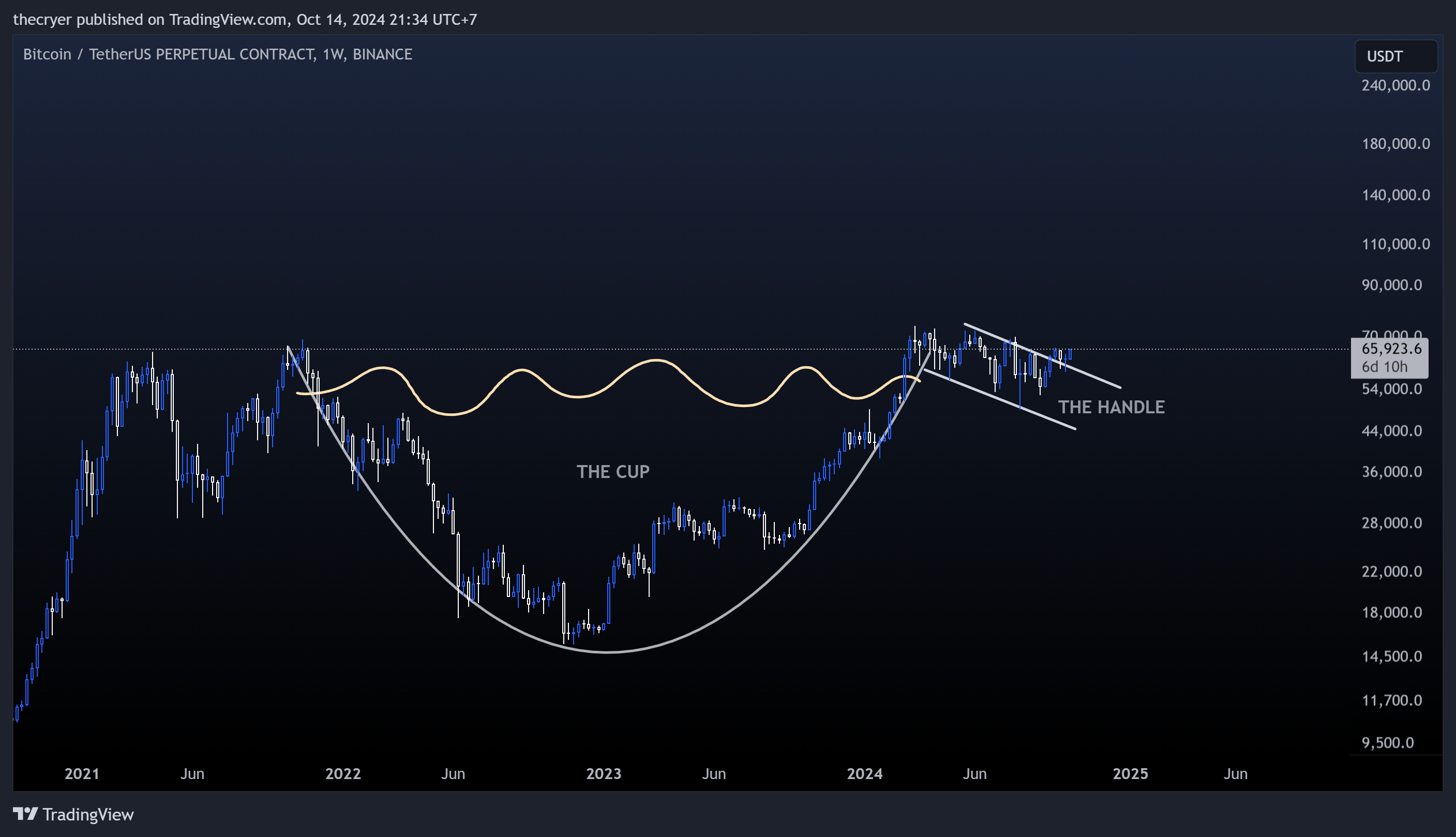This screenshot has width=1456, height=837.
Task: Open the USDT currency selector
Action: click(1395, 56)
